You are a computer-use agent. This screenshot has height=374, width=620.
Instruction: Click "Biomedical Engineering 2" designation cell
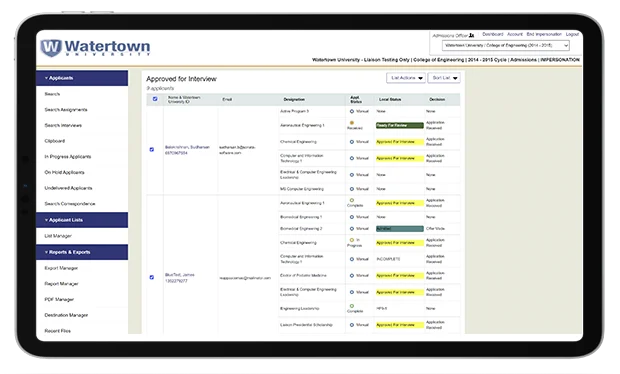(x=301, y=229)
